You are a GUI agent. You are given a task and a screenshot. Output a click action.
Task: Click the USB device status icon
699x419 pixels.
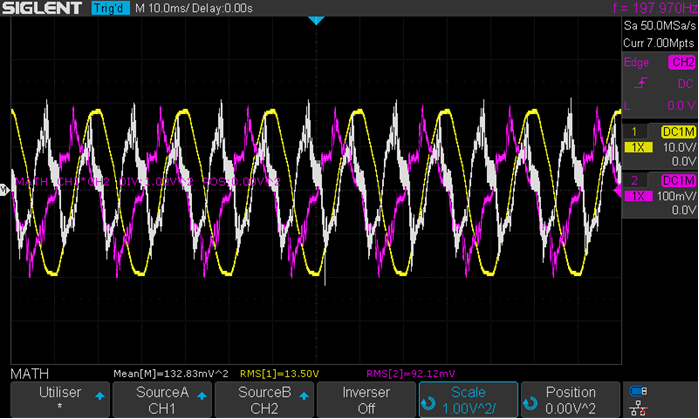[638, 391]
